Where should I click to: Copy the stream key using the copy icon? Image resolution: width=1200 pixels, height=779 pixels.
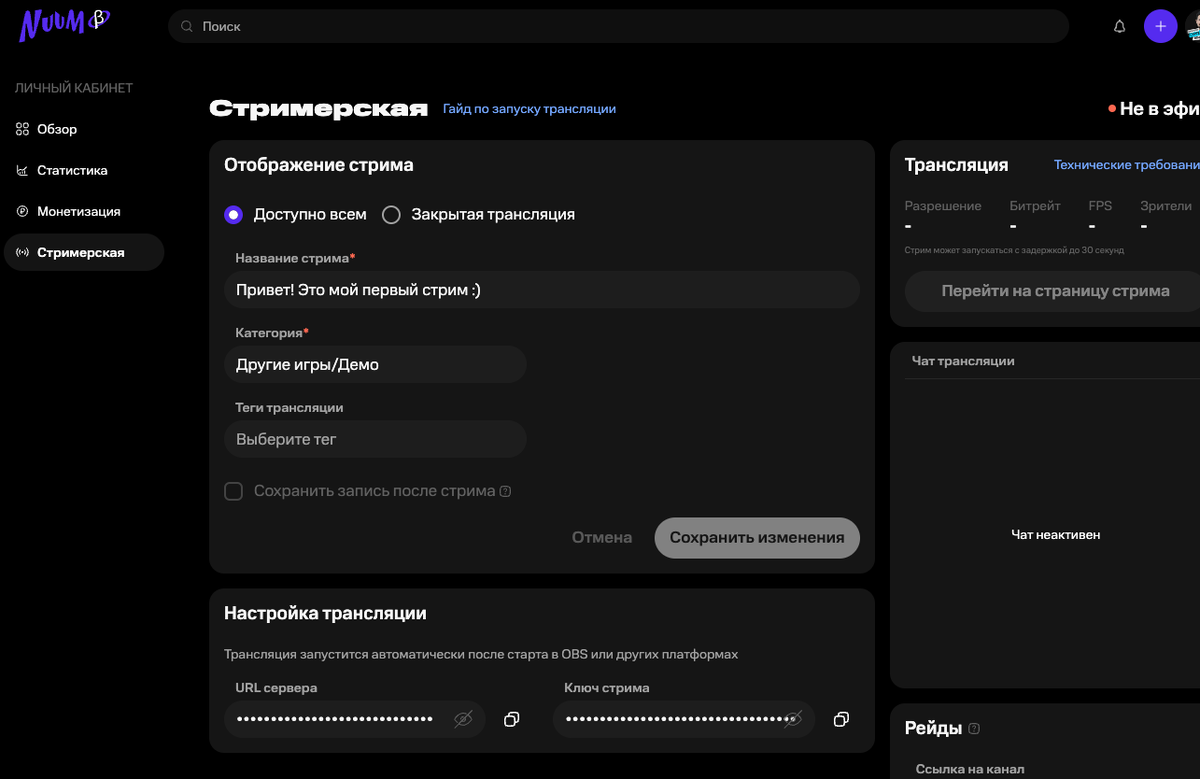point(841,719)
